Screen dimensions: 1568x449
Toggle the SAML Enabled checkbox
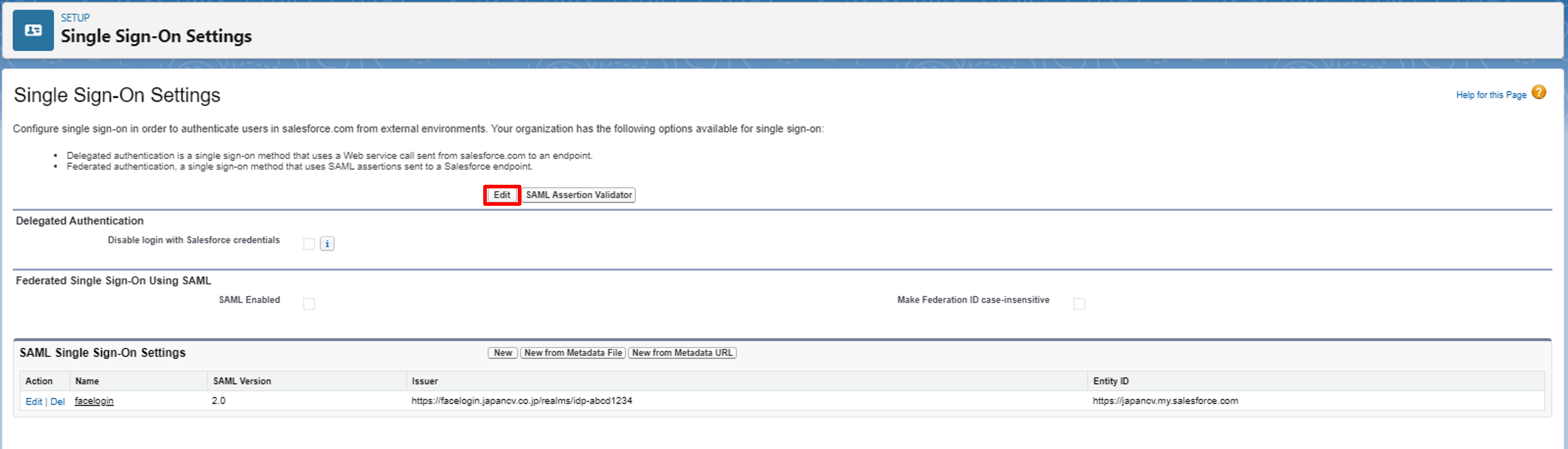[x=309, y=304]
